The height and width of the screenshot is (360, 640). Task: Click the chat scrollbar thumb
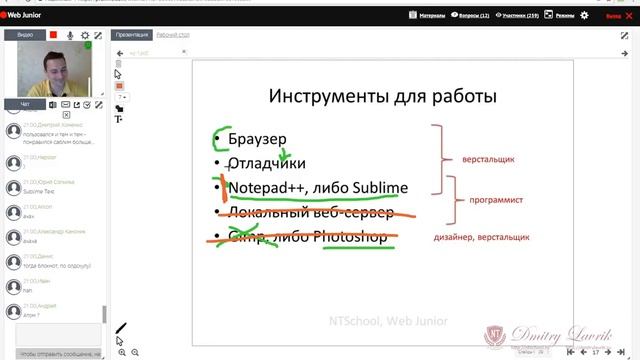click(x=104, y=314)
